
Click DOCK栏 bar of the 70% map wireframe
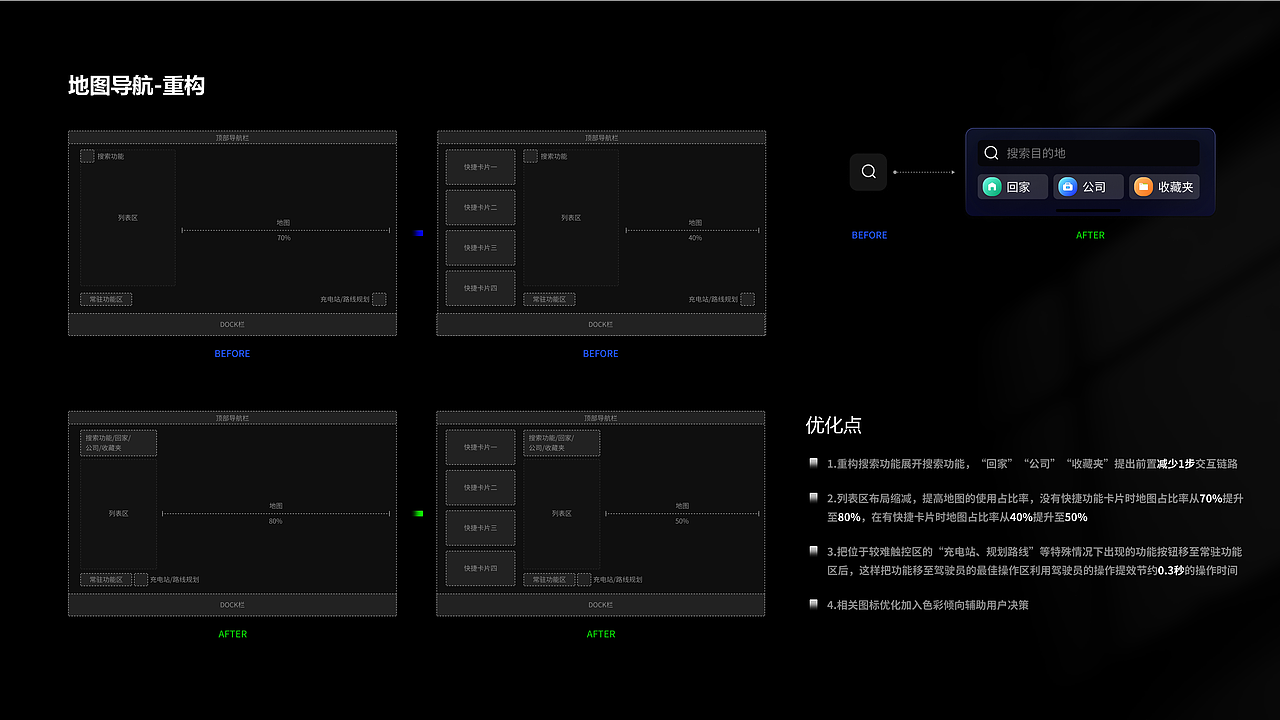point(232,324)
